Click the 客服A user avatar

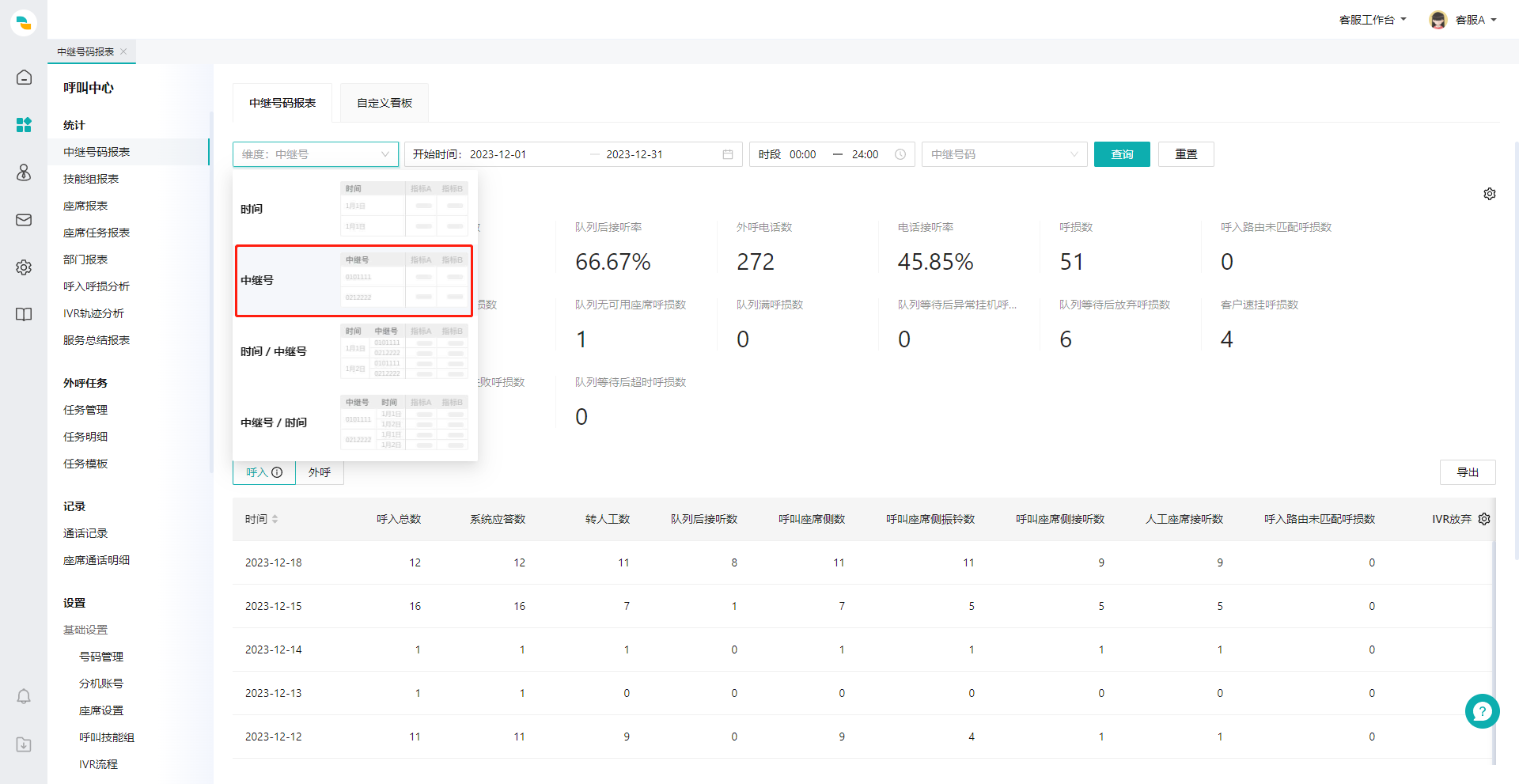click(1438, 20)
